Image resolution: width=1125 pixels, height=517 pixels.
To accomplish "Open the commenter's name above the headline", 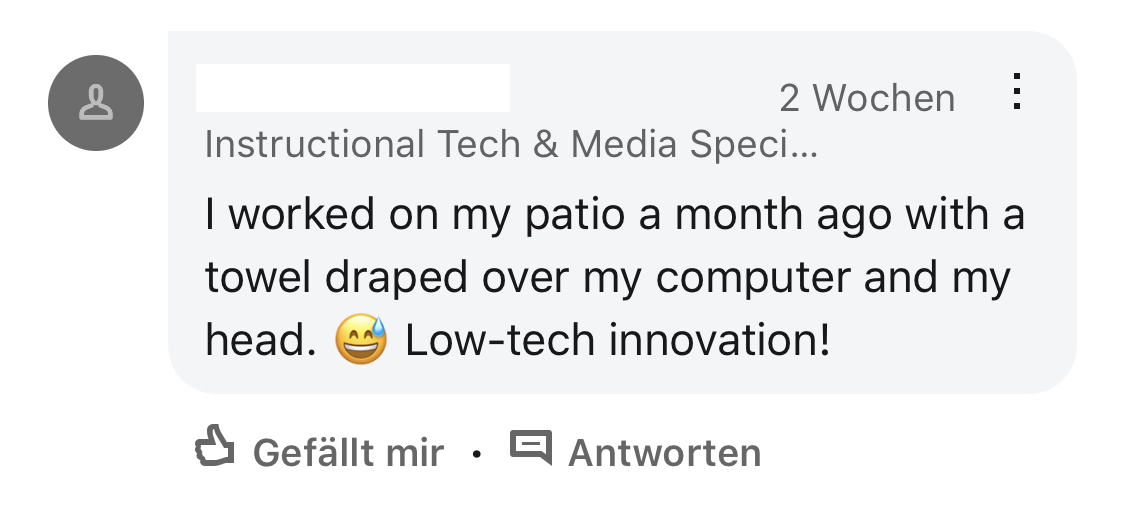I will [x=352, y=88].
